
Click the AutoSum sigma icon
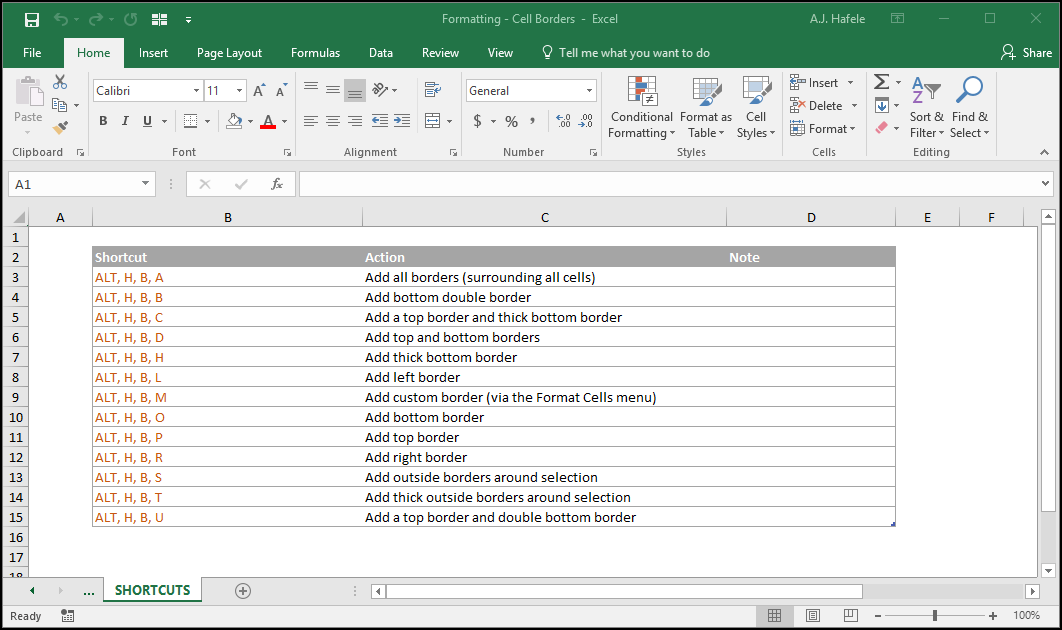(881, 83)
